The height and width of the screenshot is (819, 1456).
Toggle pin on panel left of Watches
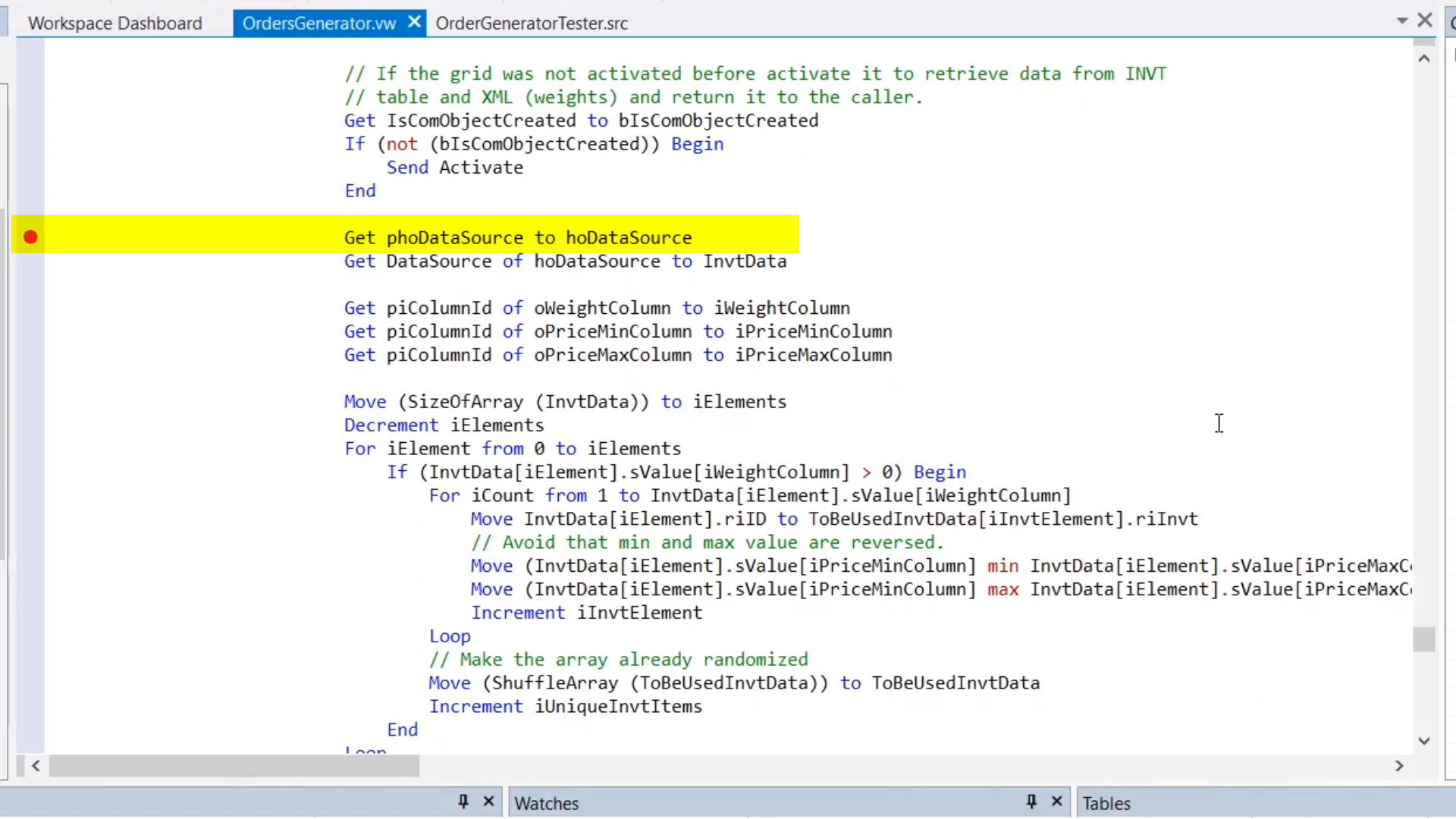click(463, 802)
